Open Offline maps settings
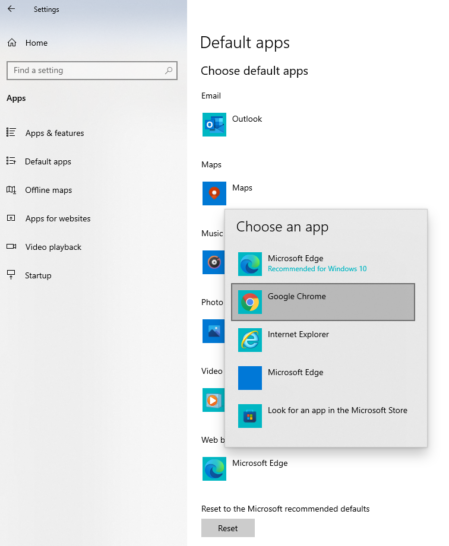The width and height of the screenshot is (449, 546). tap(48, 190)
